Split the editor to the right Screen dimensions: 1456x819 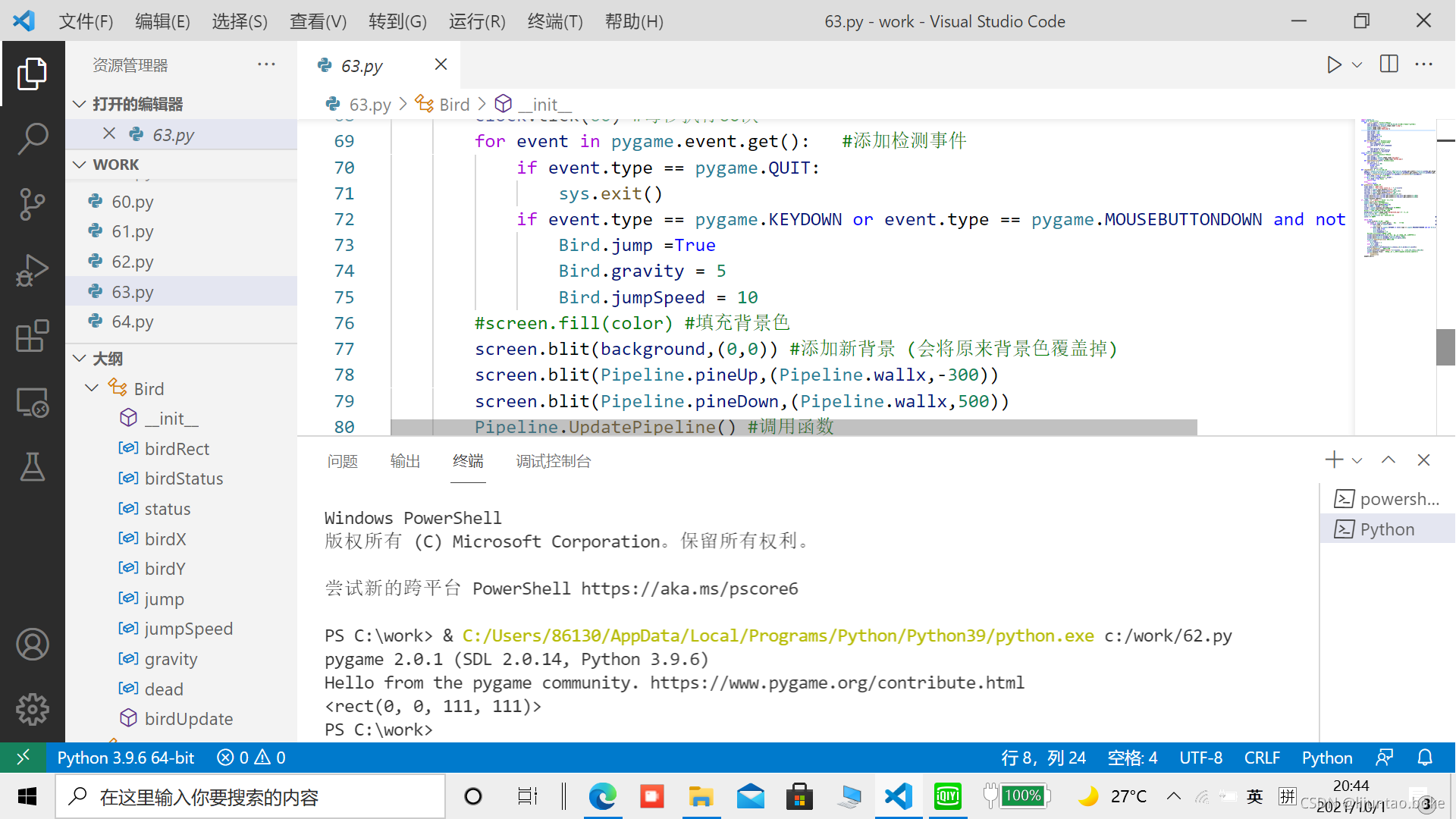click(x=1389, y=64)
